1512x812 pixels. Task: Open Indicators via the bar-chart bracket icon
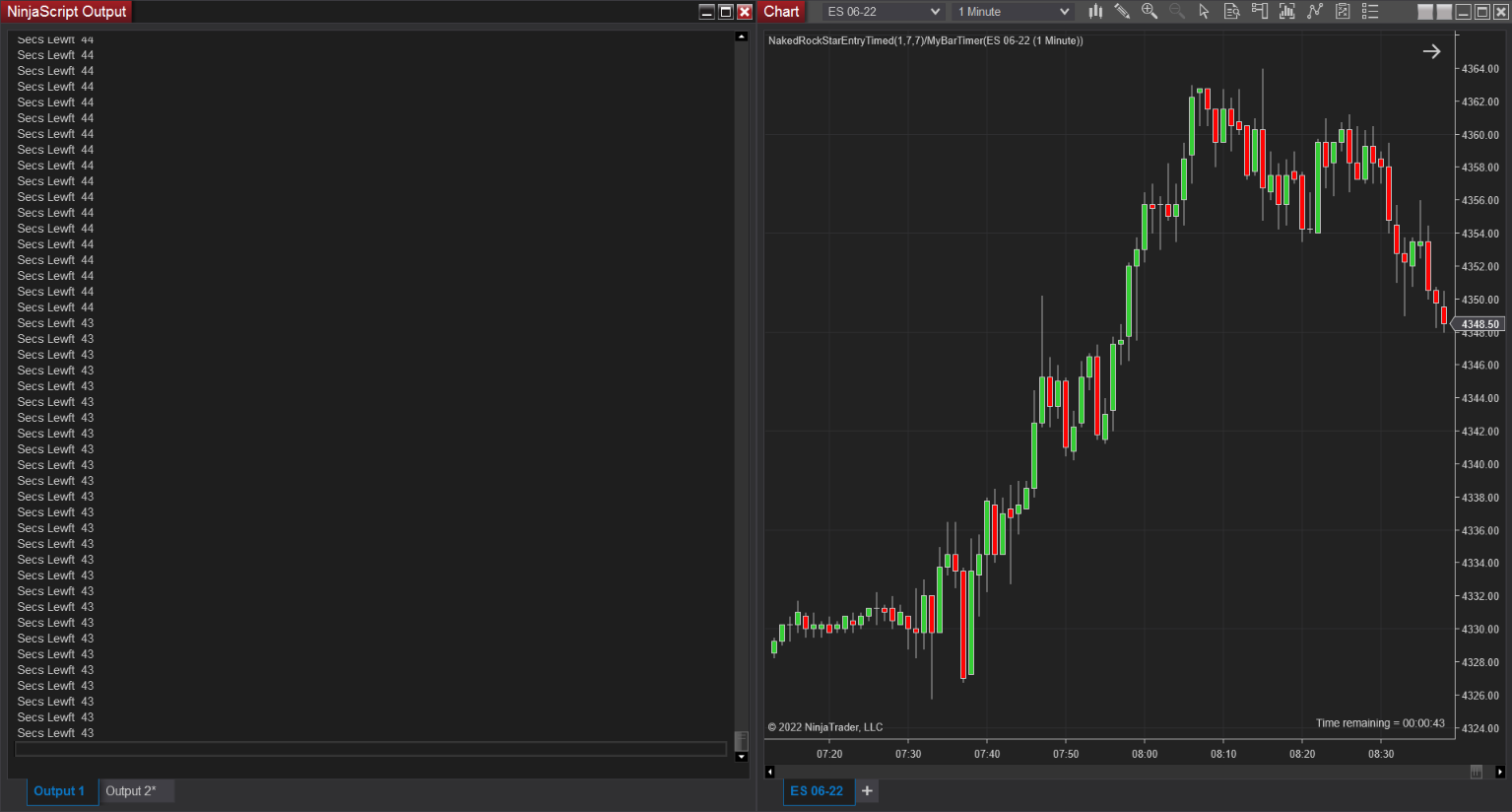point(1286,11)
